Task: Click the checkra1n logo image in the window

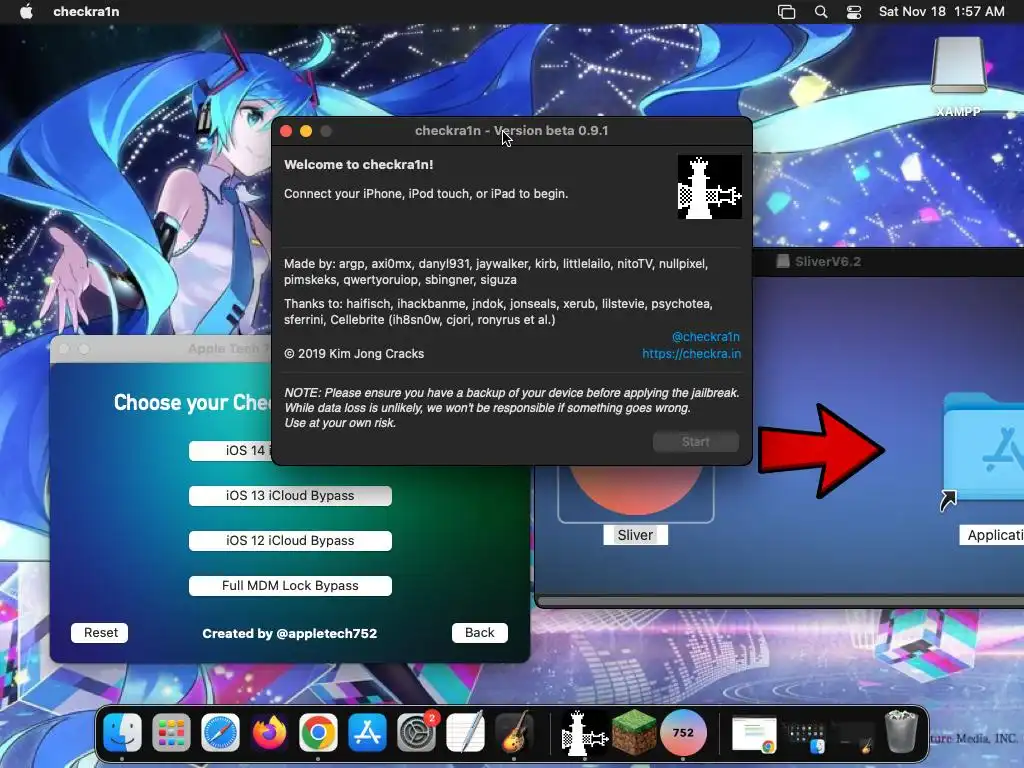Action: tap(709, 187)
